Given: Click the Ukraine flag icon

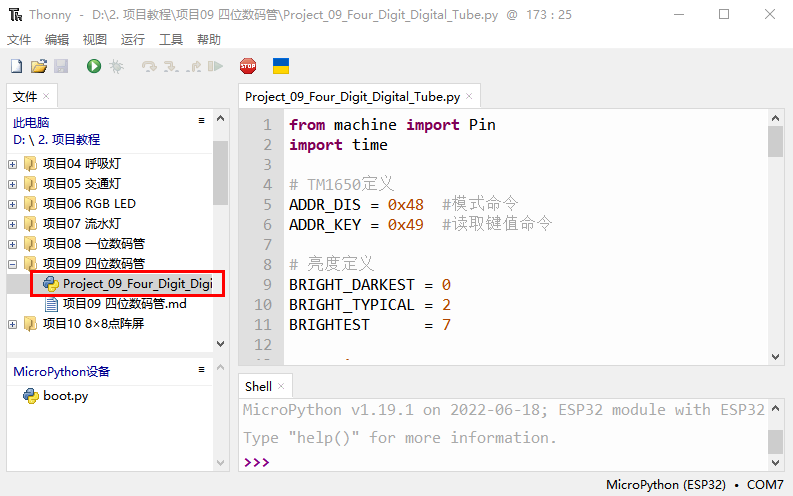Looking at the screenshot, I should point(281,66).
